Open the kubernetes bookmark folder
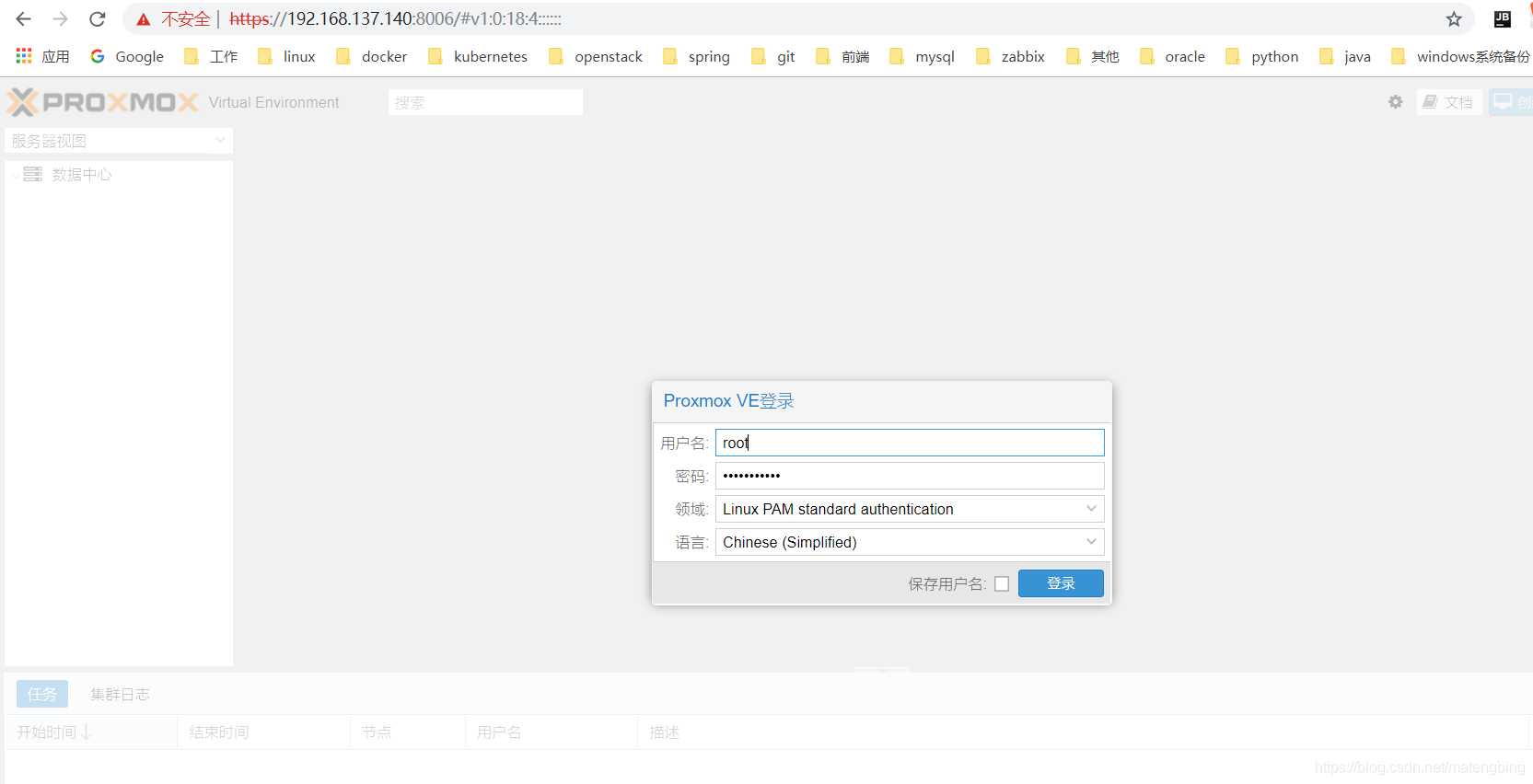 [x=478, y=56]
